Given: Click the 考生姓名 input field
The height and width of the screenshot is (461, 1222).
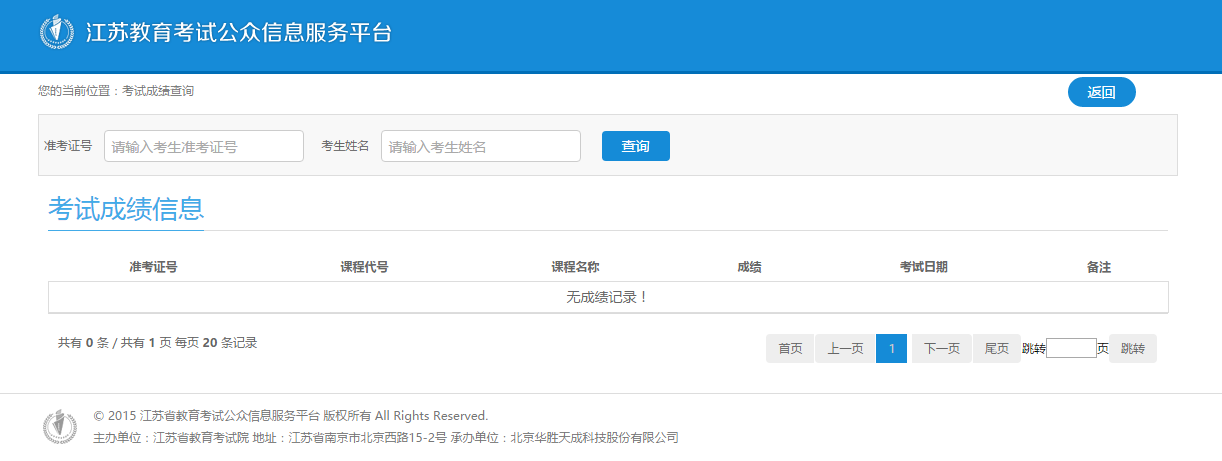Looking at the screenshot, I should 480,146.
